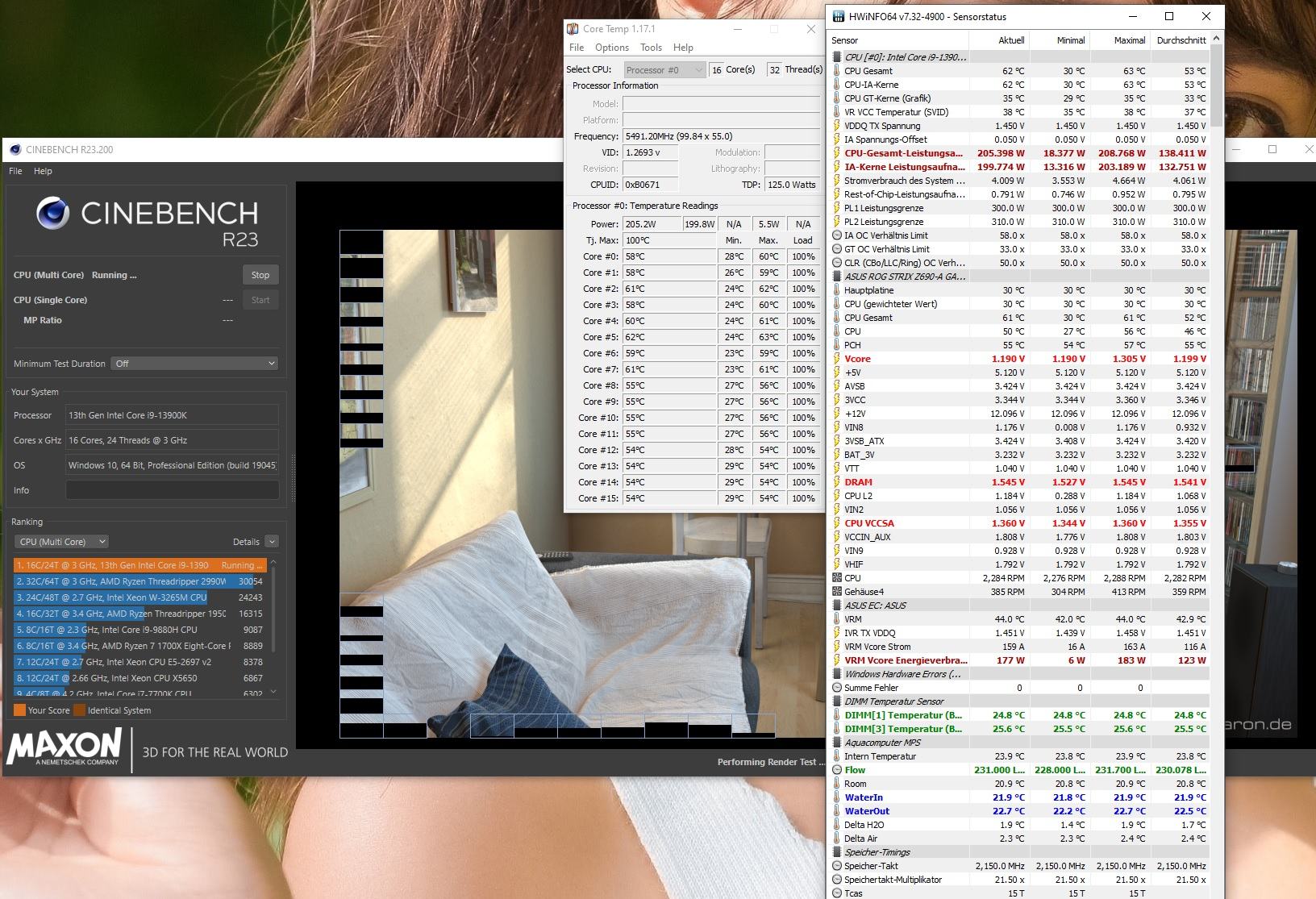Expand the Details arrow in Ranking

coord(272,542)
